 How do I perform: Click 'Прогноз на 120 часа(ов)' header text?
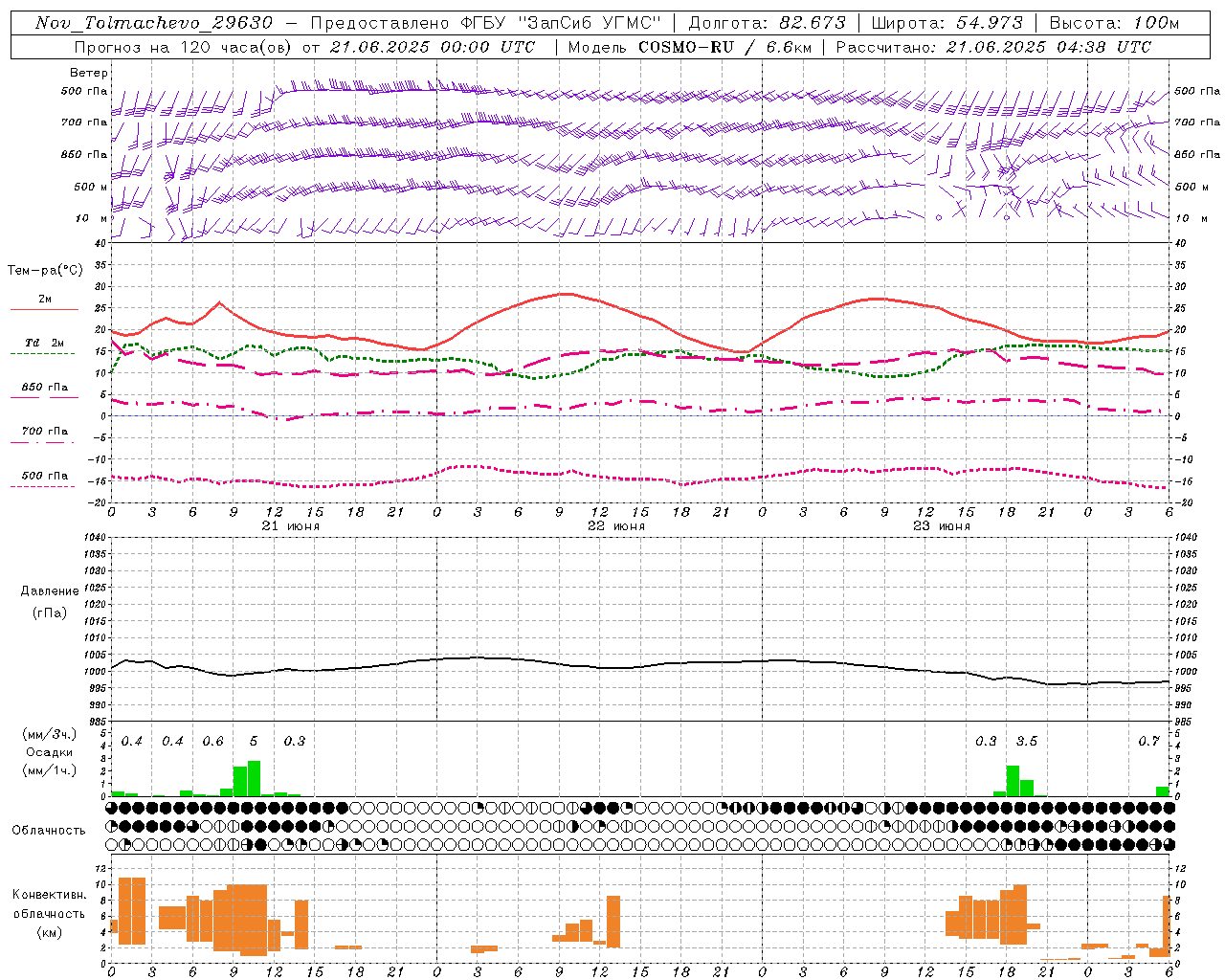click(184, 47)
